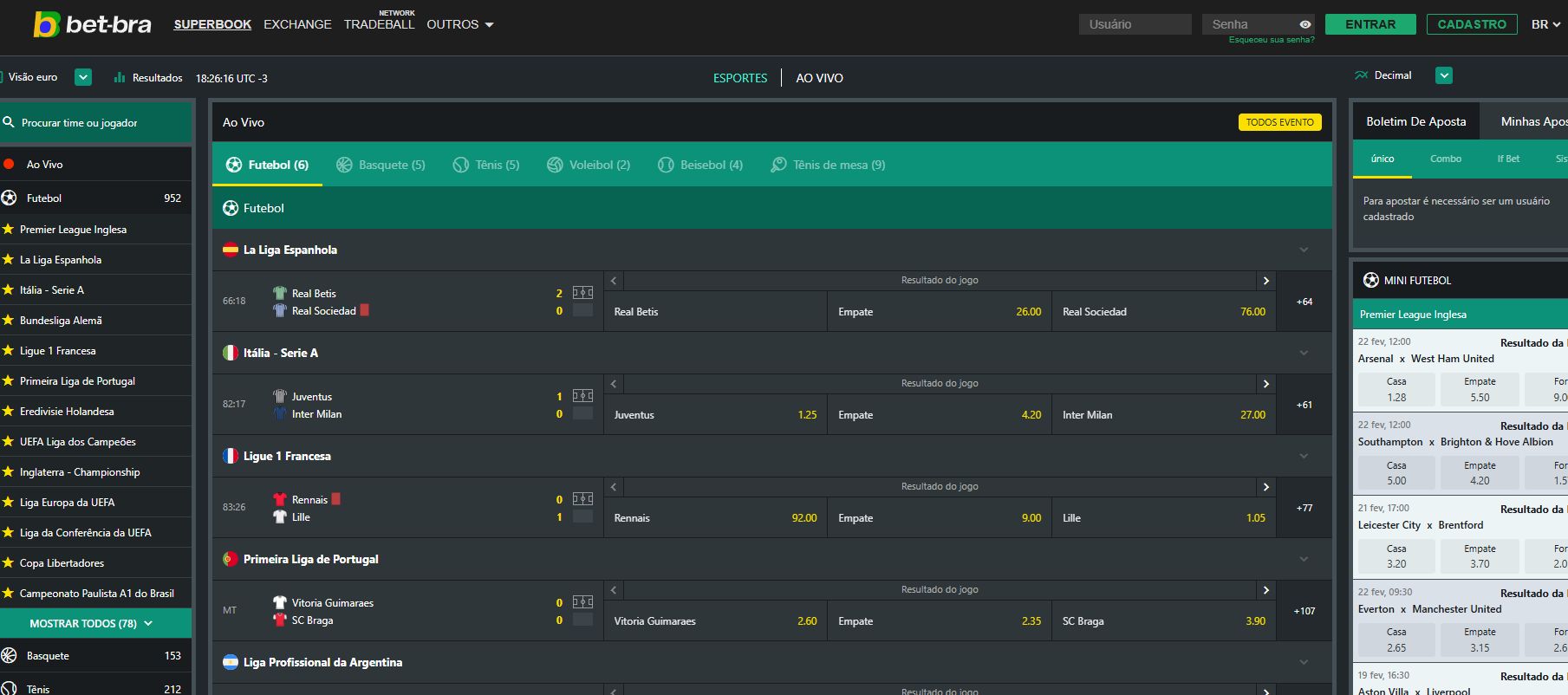
Task: Next market arrow in Rennais row
Action: coord(1266,487)
